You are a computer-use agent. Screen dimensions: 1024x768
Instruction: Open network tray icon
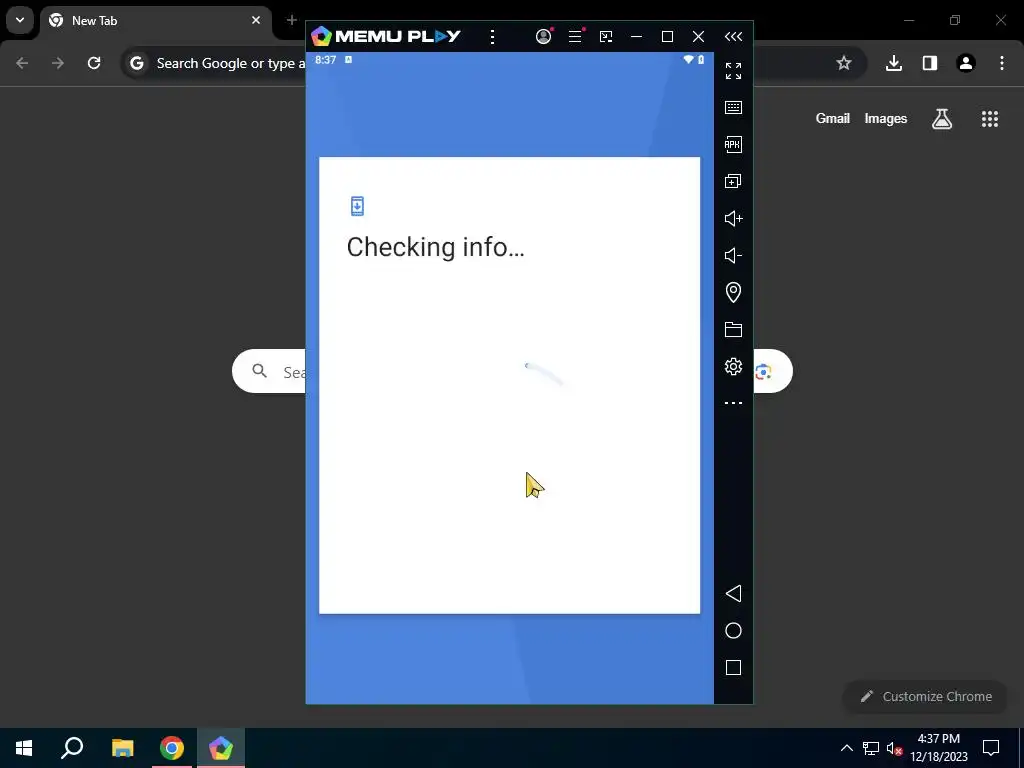(x=871, y=748)
